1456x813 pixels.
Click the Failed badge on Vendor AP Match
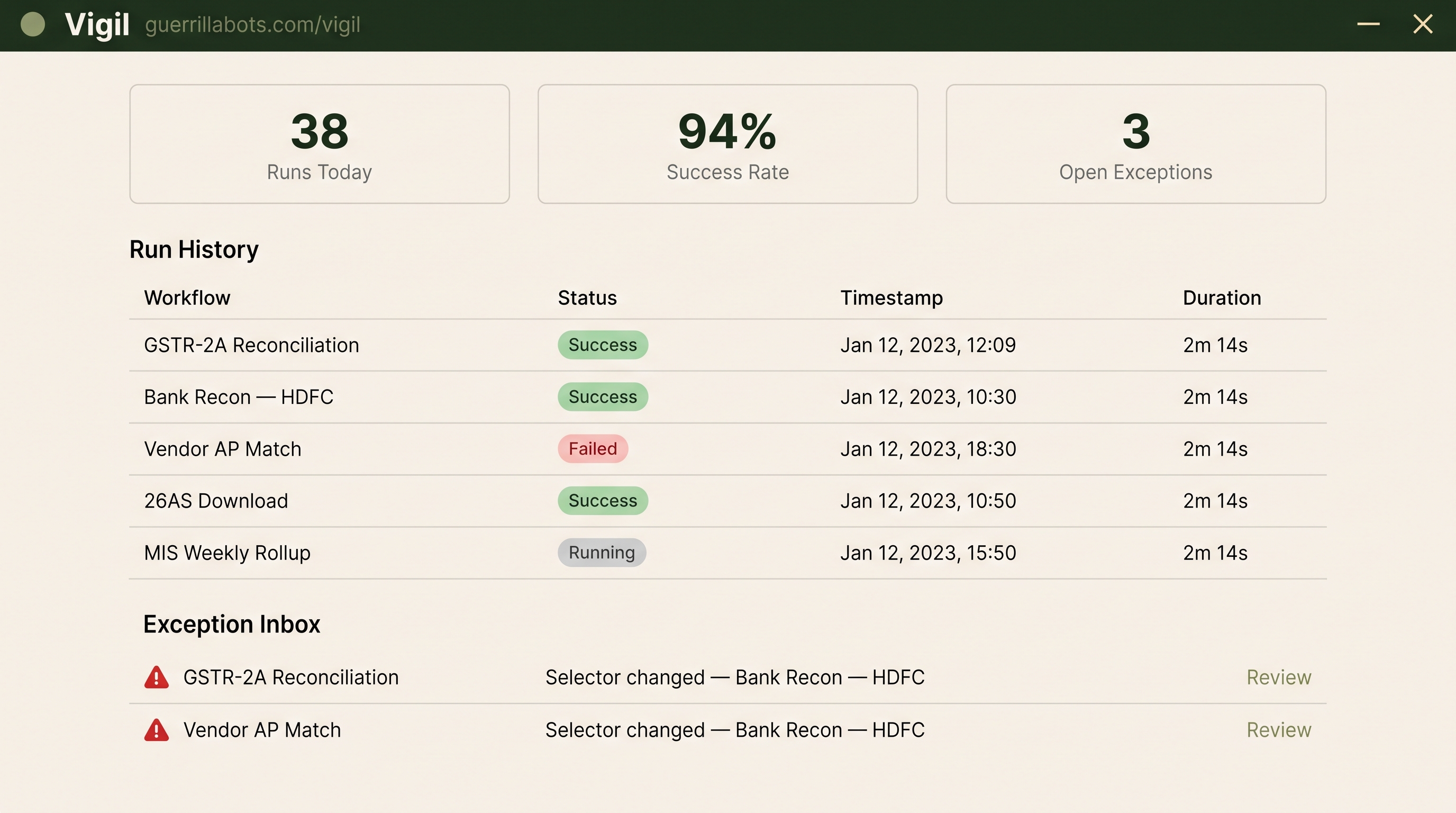pyautogui.click(x=593, y=449)
